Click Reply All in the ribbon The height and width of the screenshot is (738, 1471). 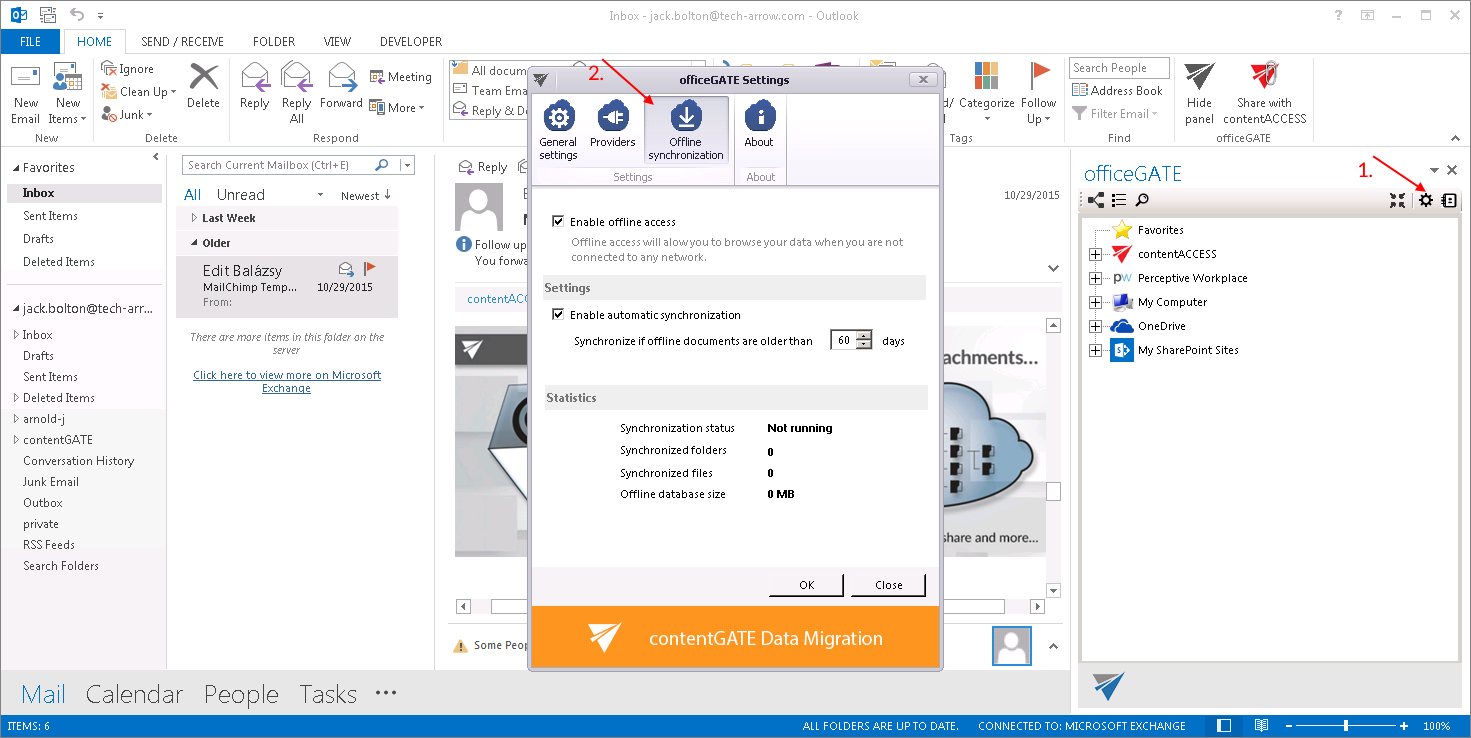pos(297,92)
